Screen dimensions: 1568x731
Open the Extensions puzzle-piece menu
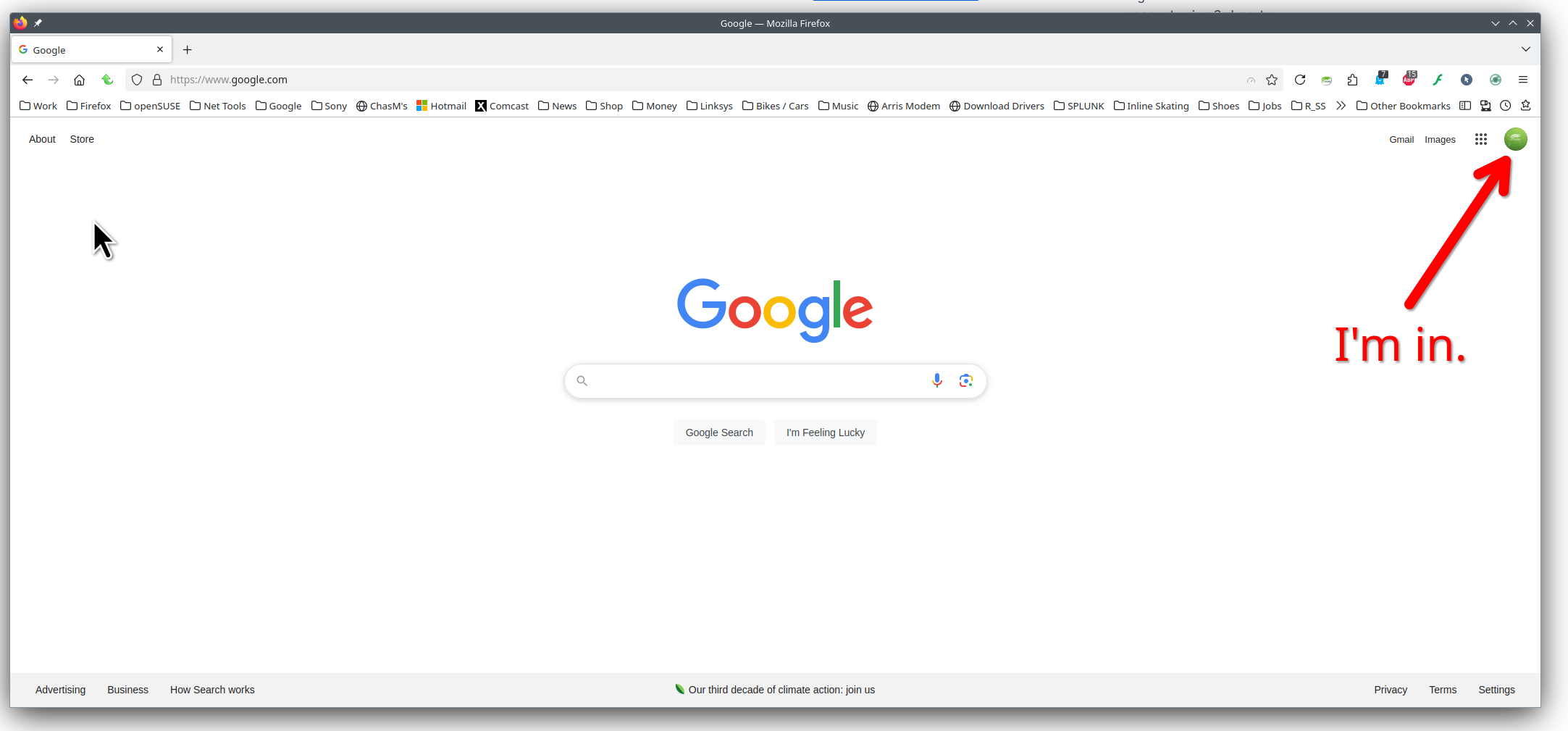[x=1352, y=80]
